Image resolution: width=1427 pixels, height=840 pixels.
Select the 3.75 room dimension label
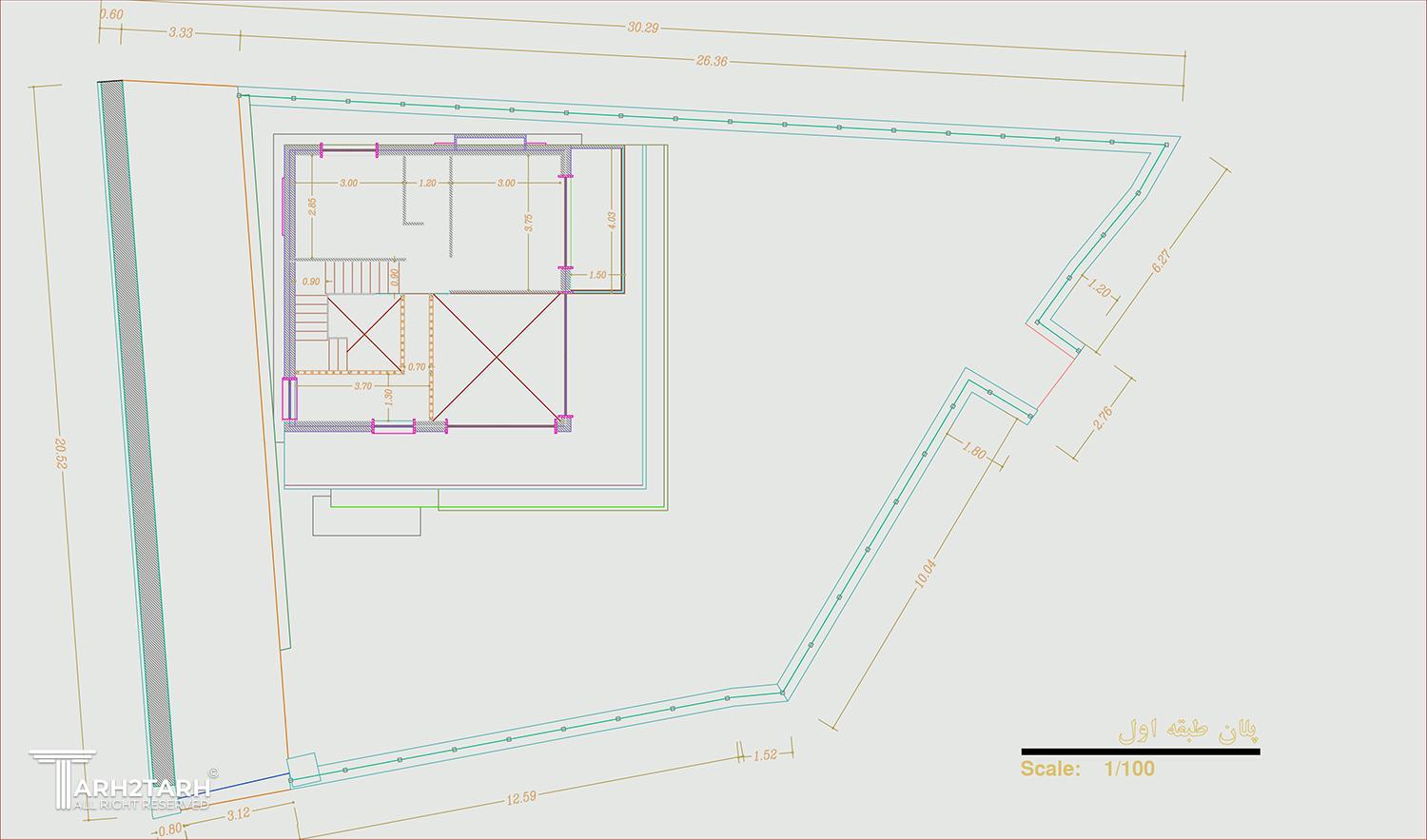(x=528, y=222)
